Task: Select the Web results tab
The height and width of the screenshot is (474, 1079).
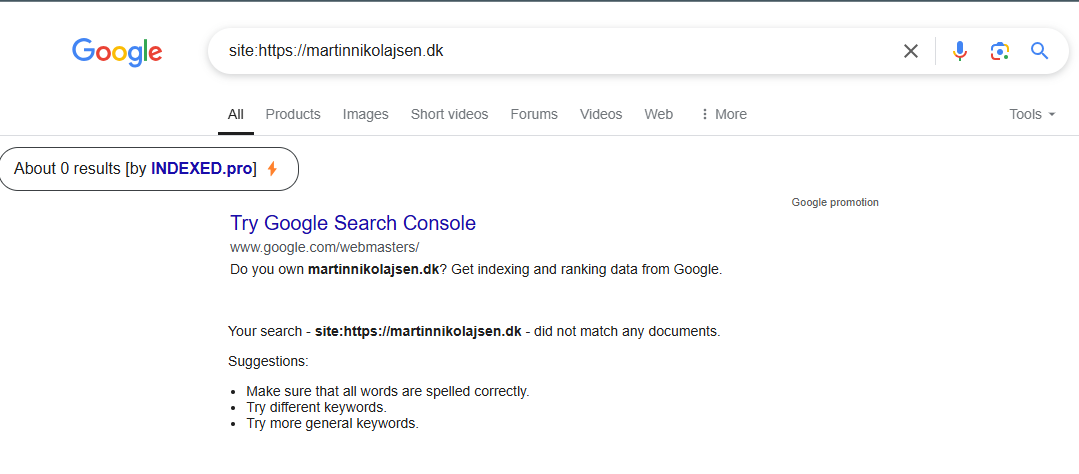Action: [x=659, y=114]
